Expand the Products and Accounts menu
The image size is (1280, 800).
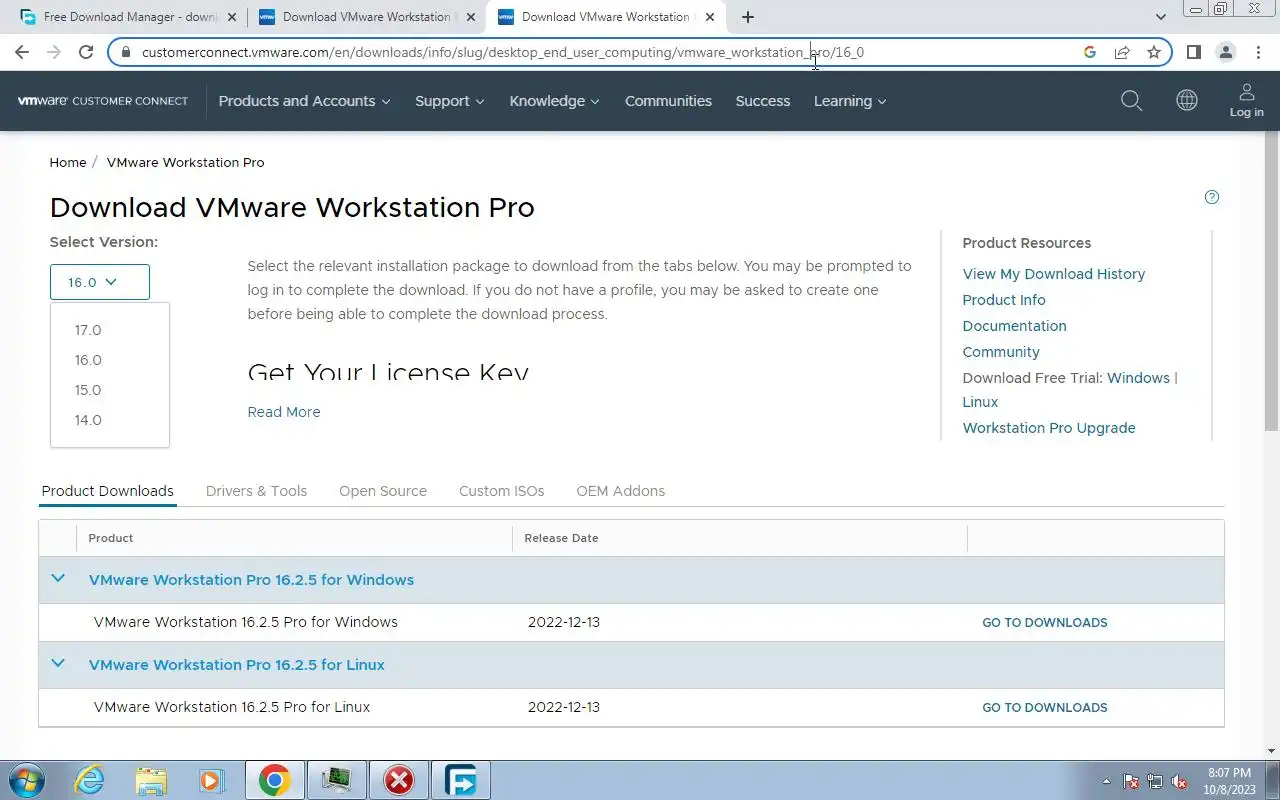click(304, 101)
